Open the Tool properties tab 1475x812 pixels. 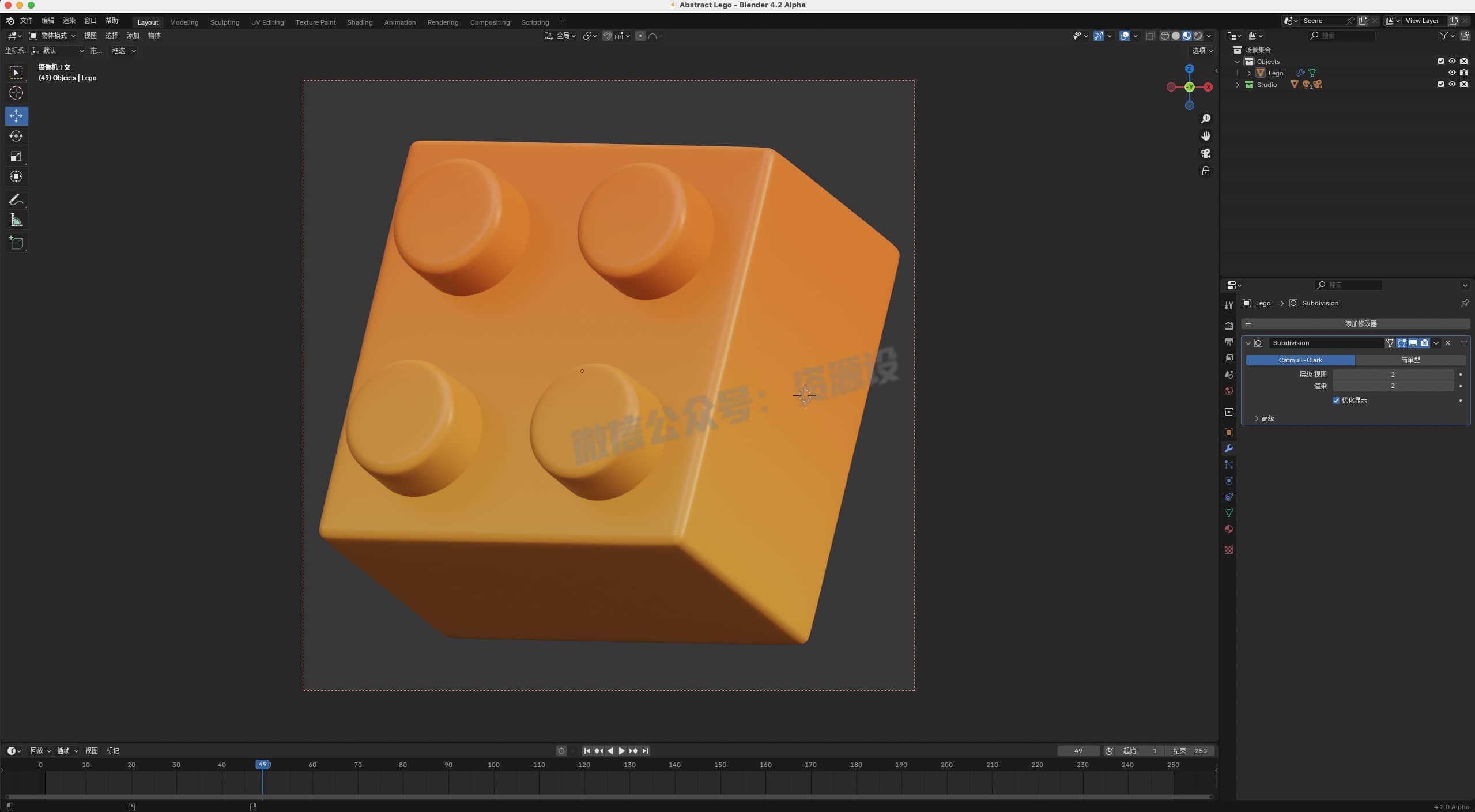(1228, 305)
